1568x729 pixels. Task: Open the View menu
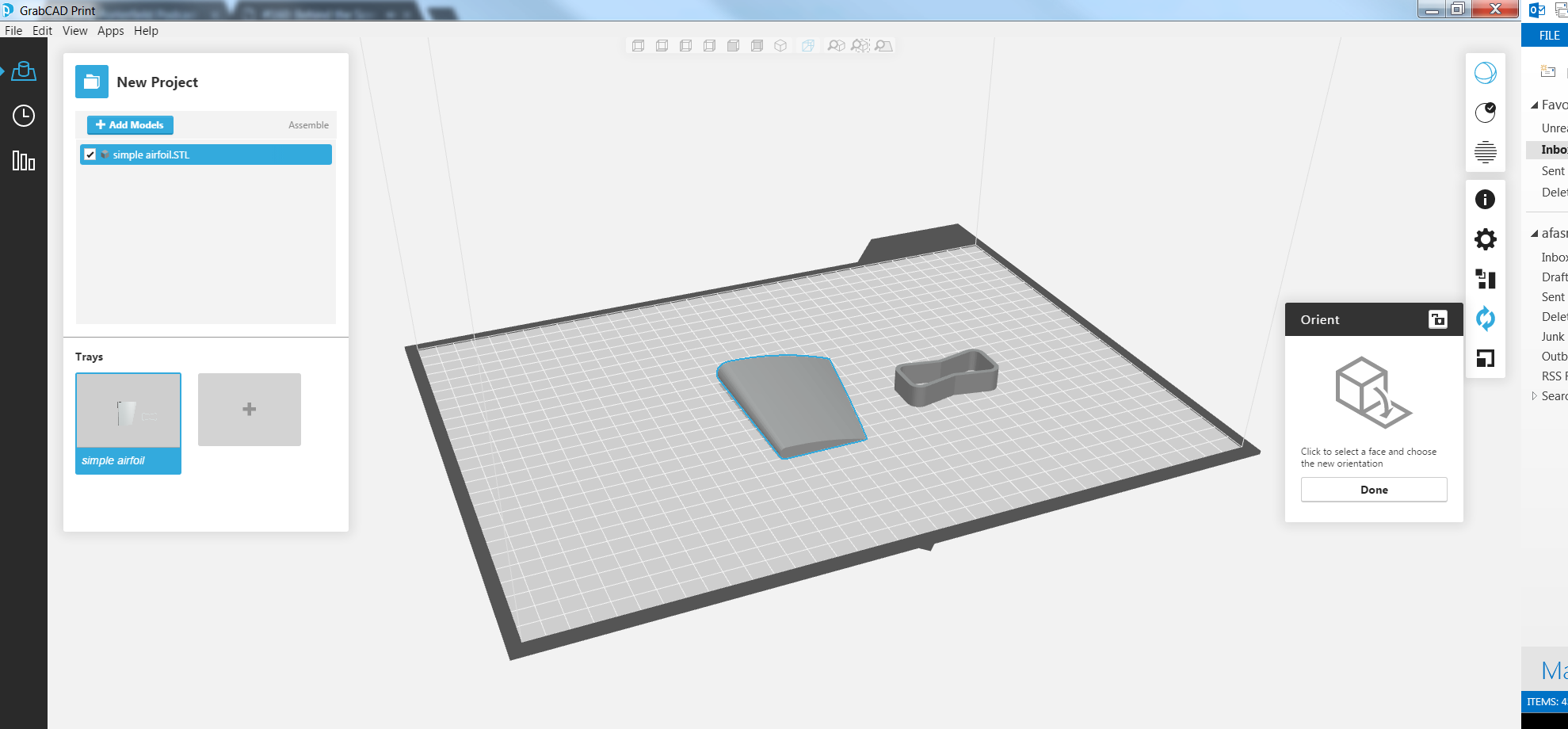[74, 30]
